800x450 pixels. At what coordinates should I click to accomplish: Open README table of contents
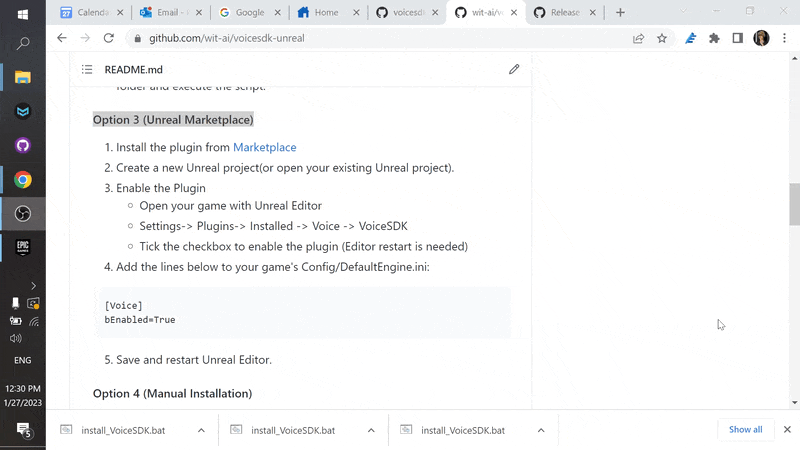pyautogui.click(x=87, y=69)
